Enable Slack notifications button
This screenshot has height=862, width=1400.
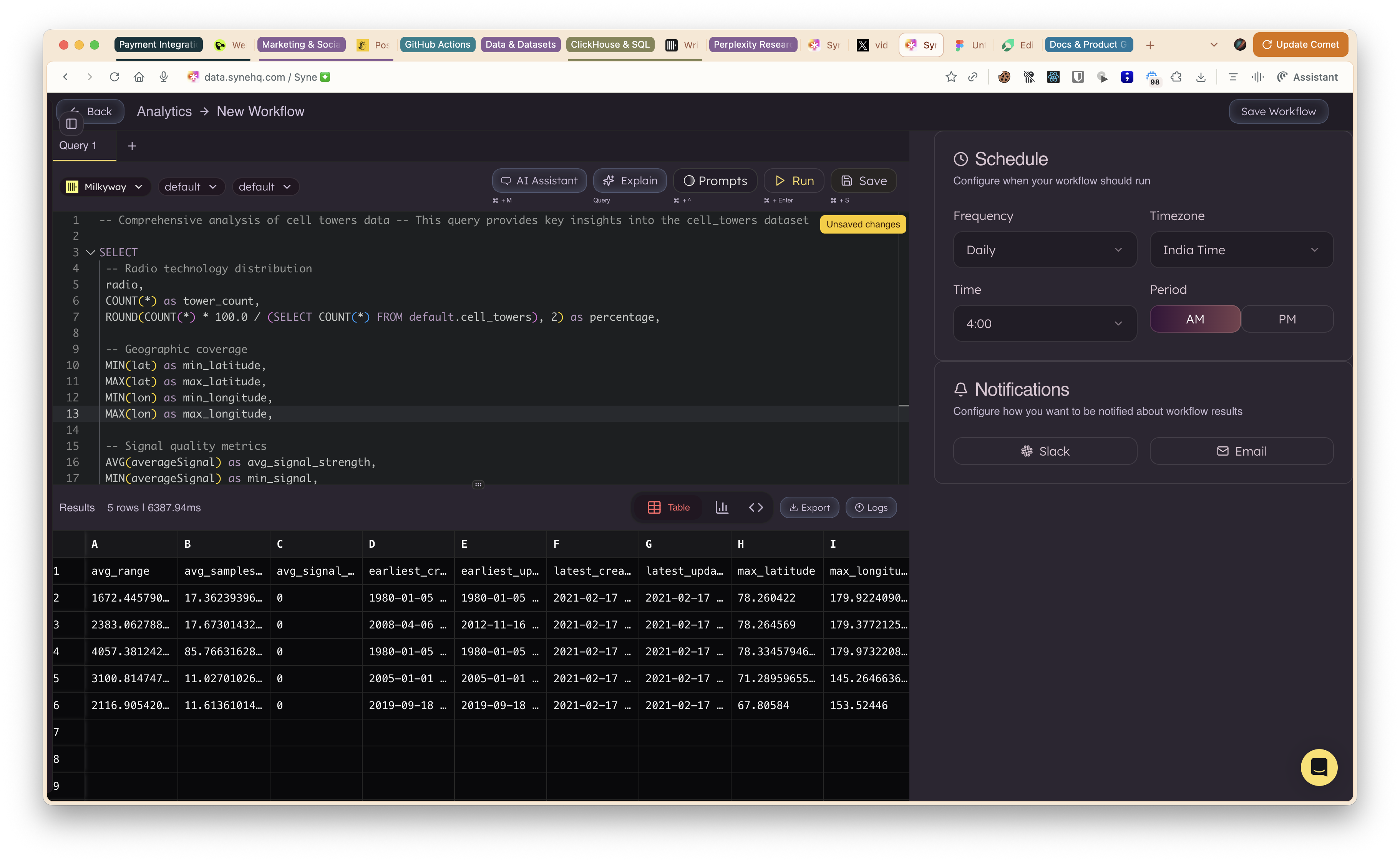pyautogui.click(x=1044, y=451)
